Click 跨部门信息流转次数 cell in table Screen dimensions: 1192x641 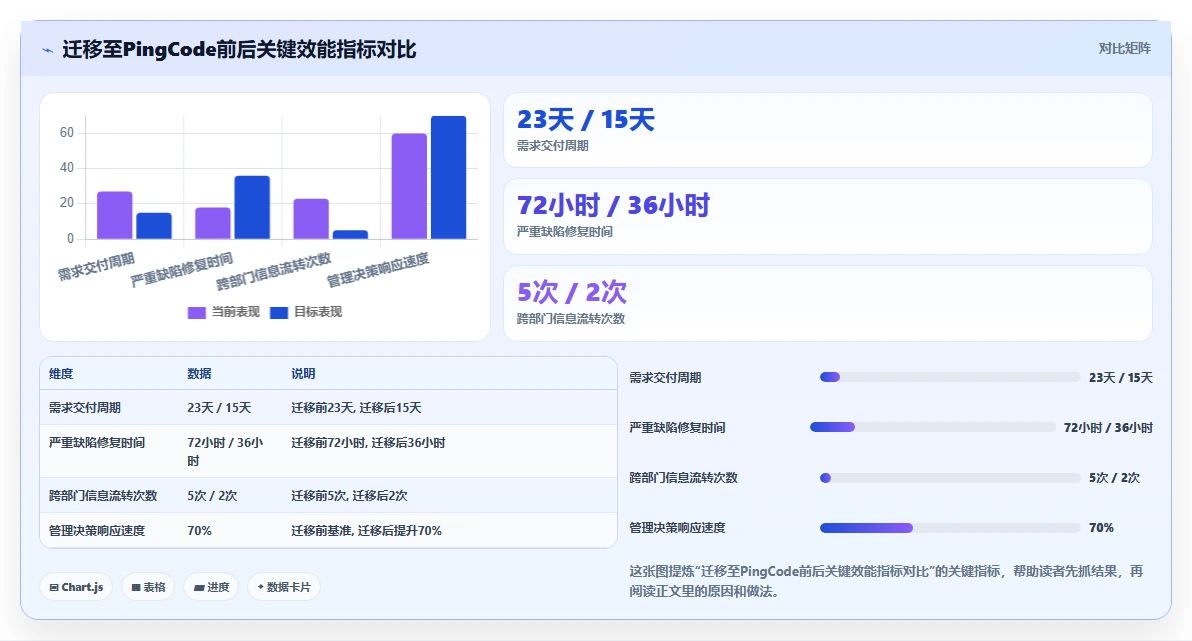[x=103, y=496]
